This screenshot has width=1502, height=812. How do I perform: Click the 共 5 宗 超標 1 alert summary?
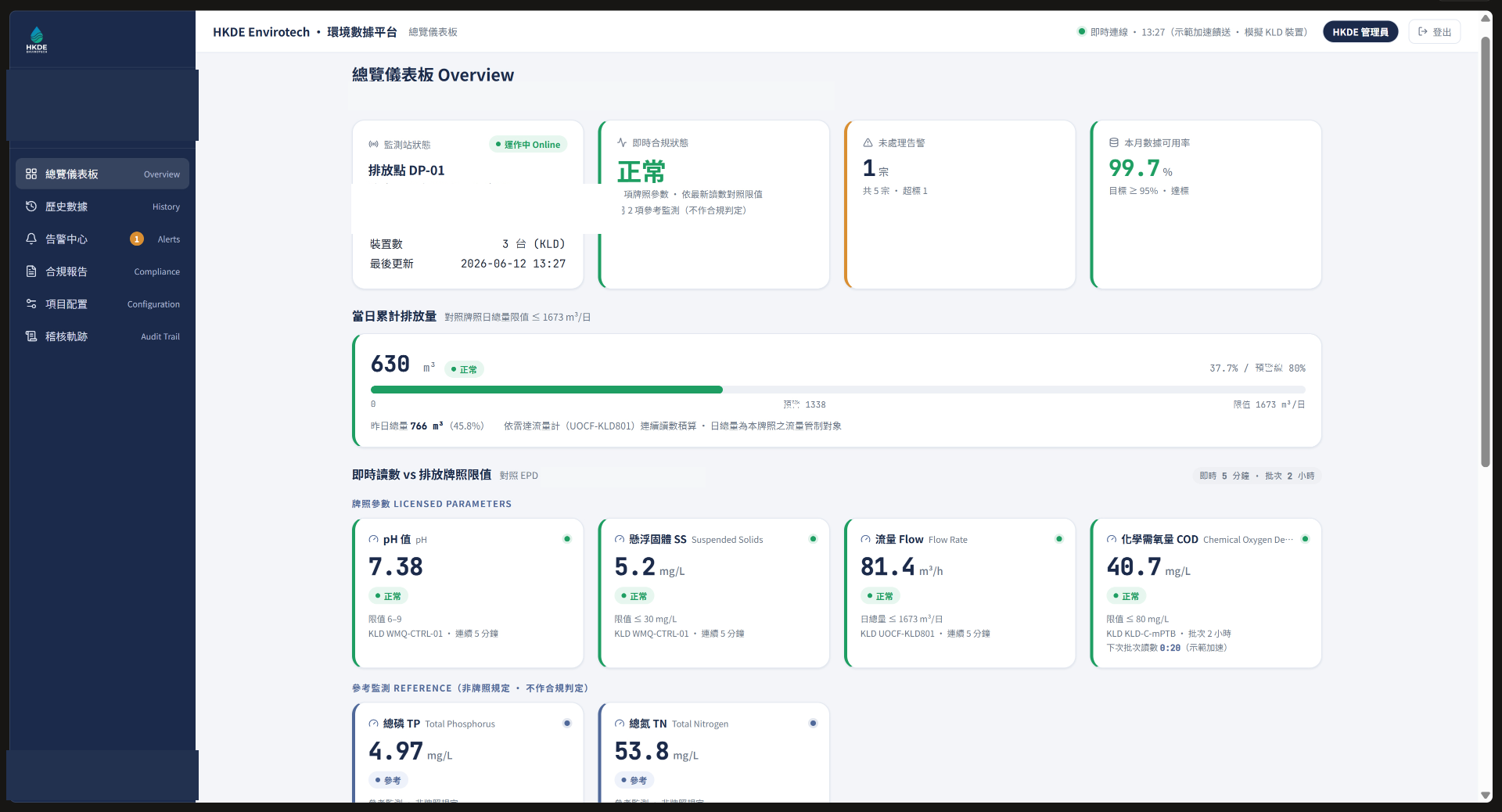(895, 191)
